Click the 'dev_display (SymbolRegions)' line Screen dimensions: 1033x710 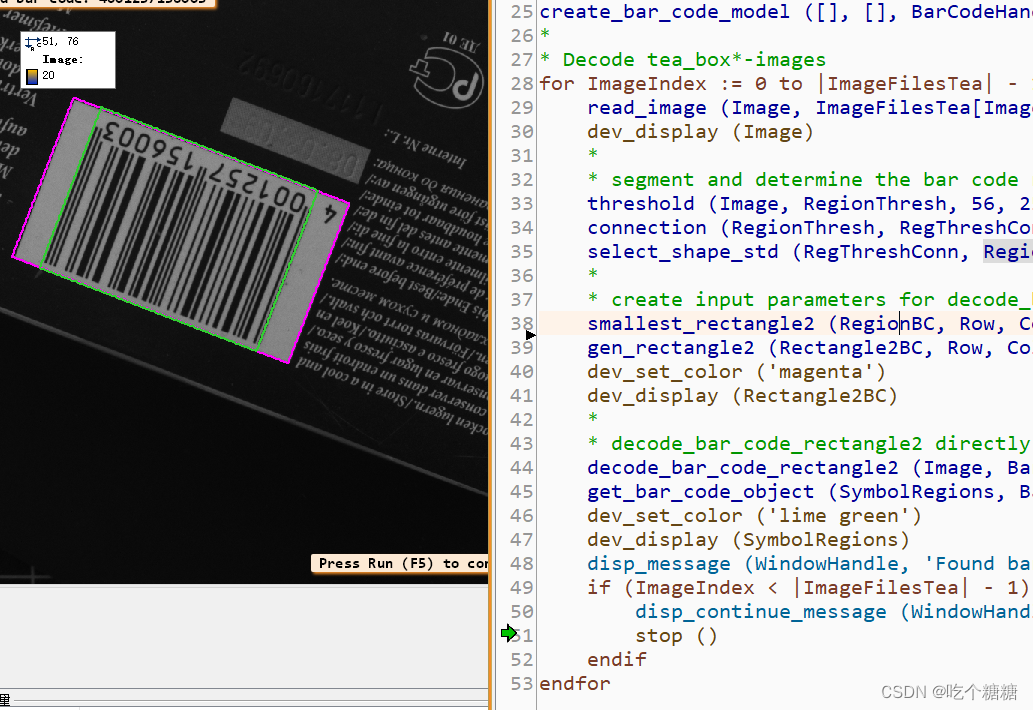(748, 539)
